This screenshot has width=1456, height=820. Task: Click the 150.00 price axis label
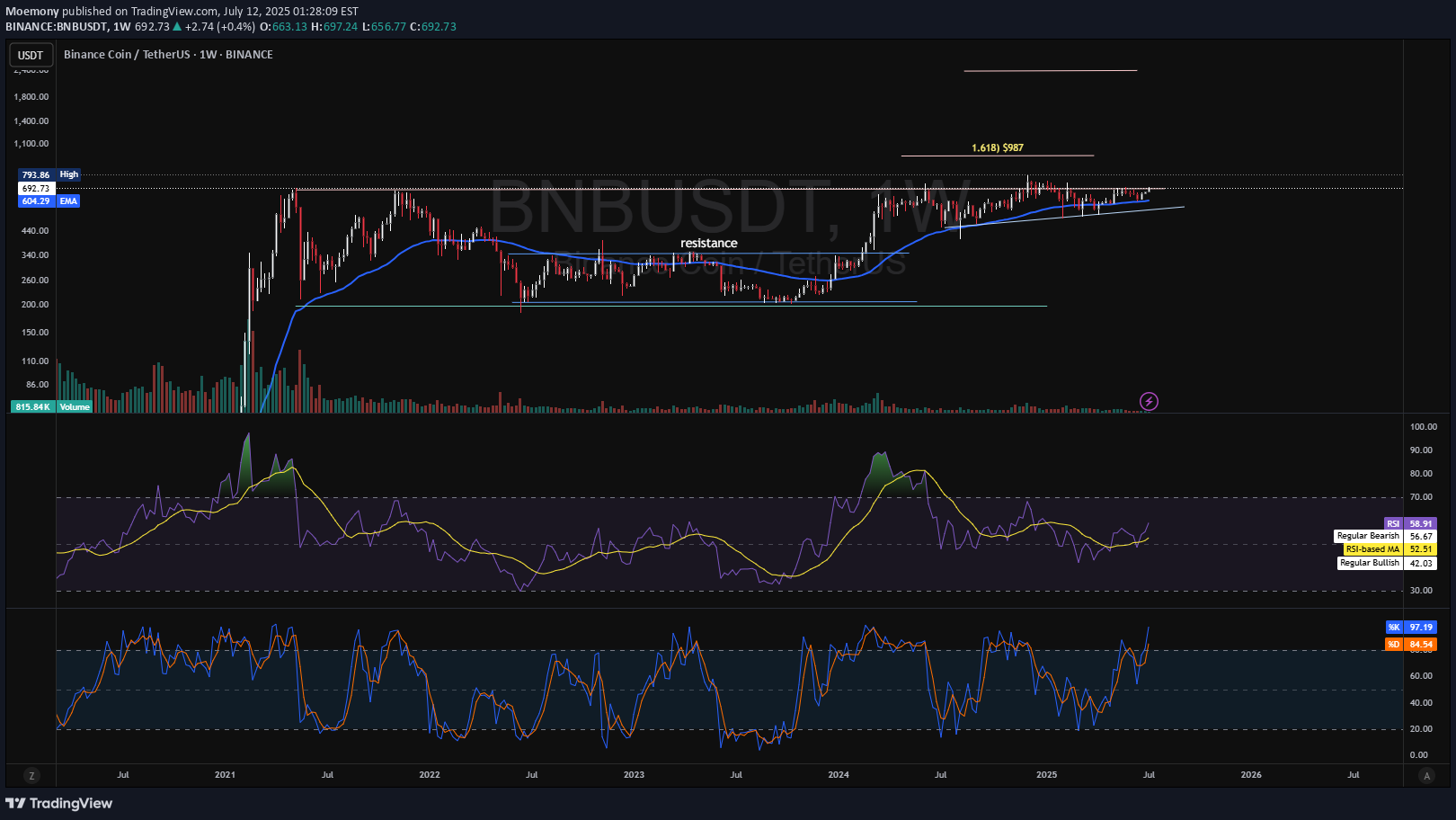pos(35,333)
